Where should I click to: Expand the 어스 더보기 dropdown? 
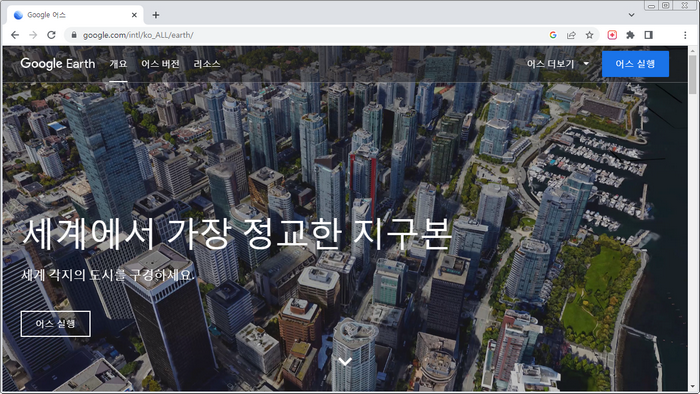[x=558, y=64]
